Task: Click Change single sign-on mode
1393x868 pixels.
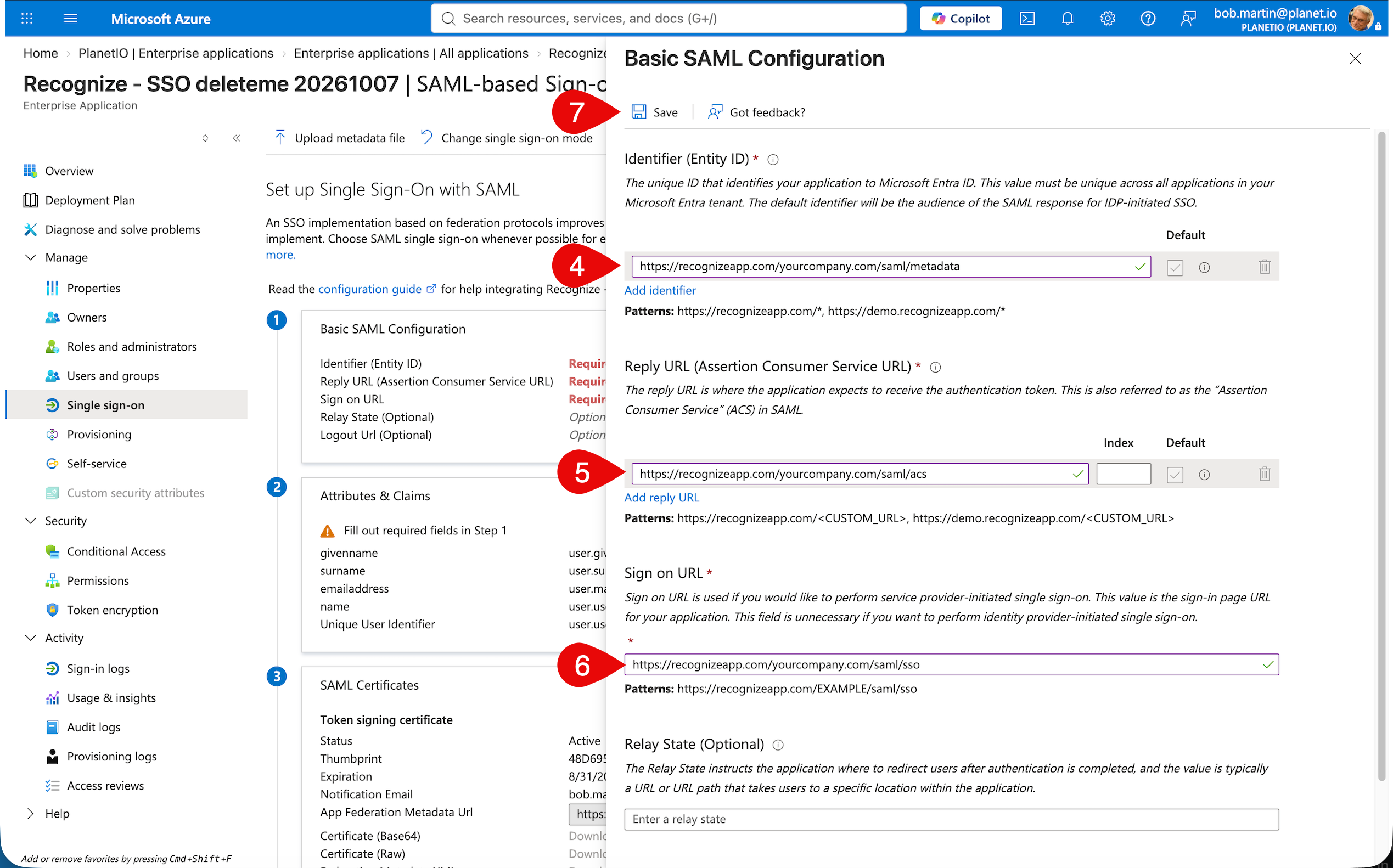Action: [507, 138]
